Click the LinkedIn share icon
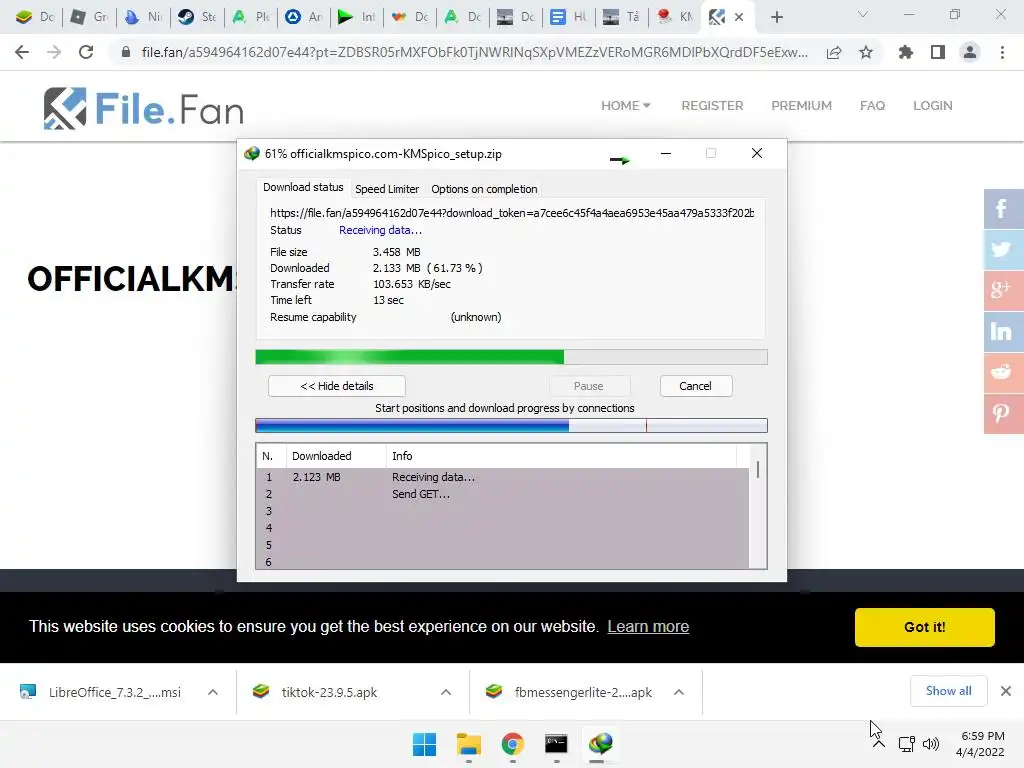 (1003, 332)
